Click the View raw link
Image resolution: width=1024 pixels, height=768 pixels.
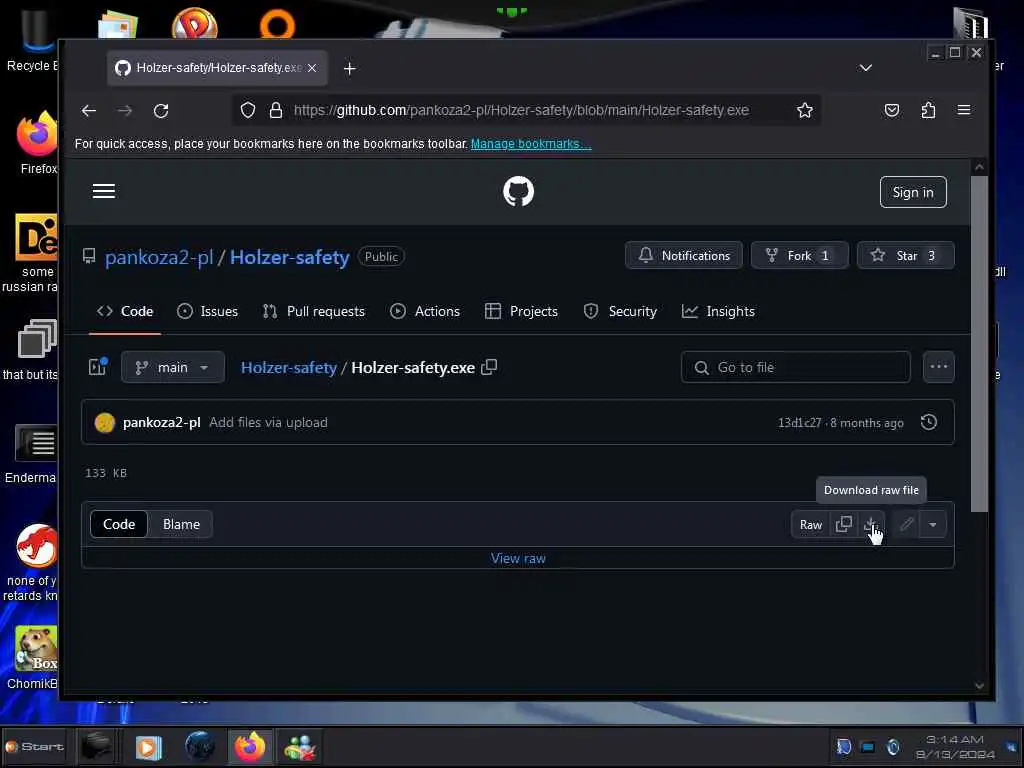tap(518, 558)
